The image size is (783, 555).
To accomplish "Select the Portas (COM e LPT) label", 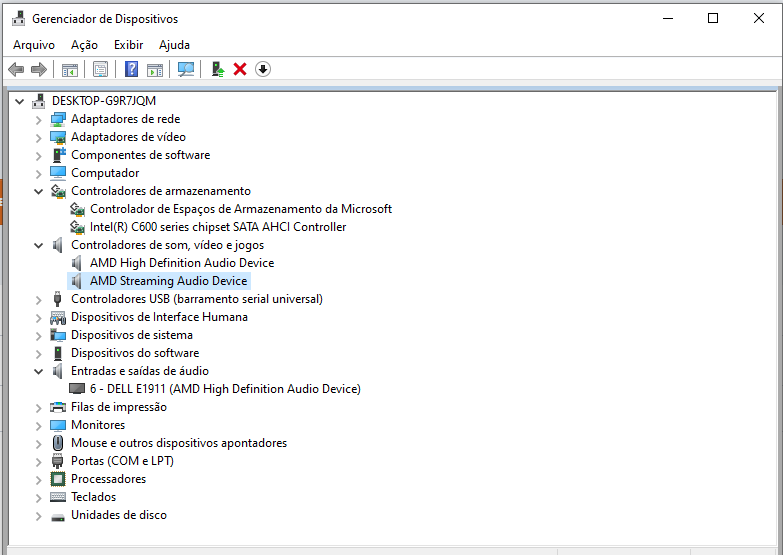I will tap(122, 461).
